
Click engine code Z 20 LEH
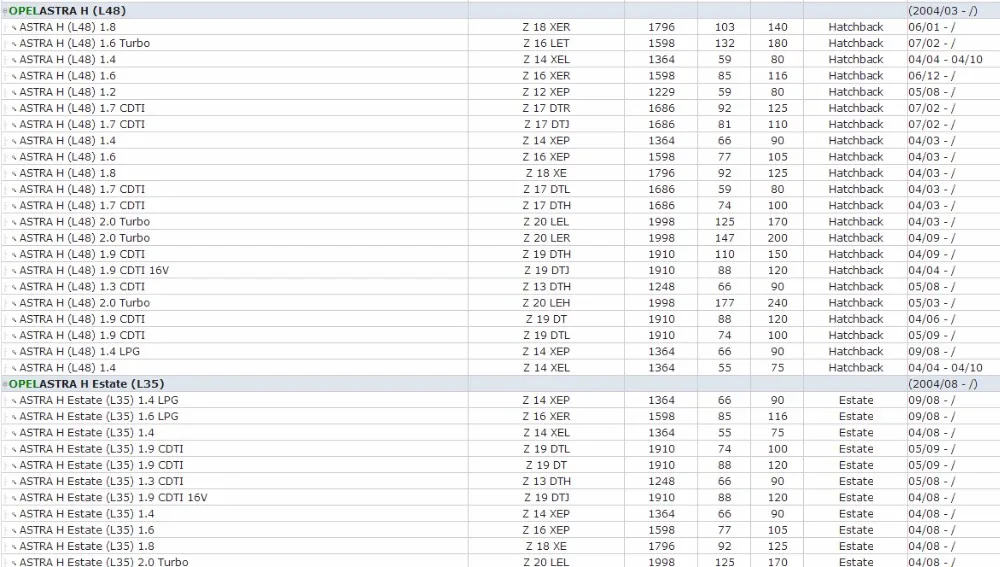point(547,303)
